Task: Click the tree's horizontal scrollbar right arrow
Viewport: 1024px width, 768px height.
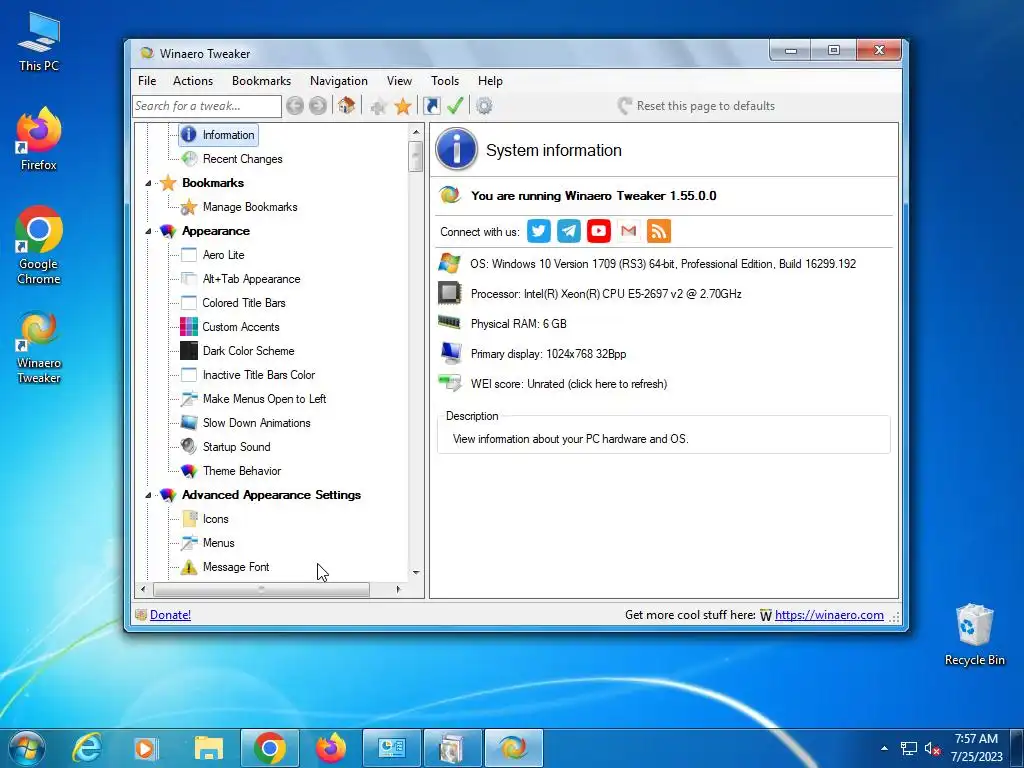Action: (398, 589)
